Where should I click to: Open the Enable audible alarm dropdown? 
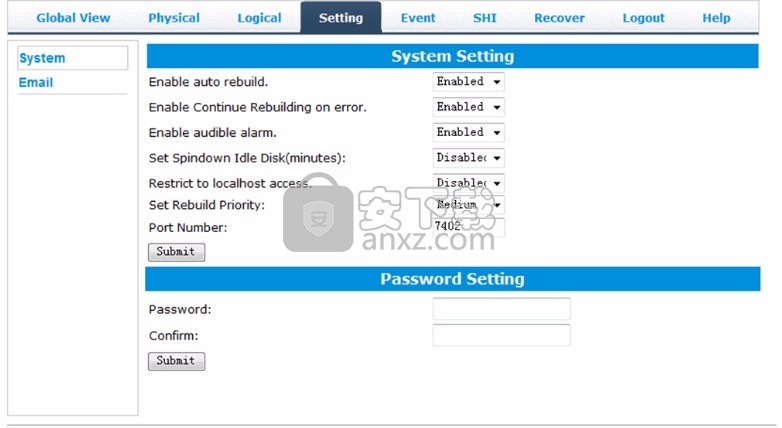click(468, 132)
